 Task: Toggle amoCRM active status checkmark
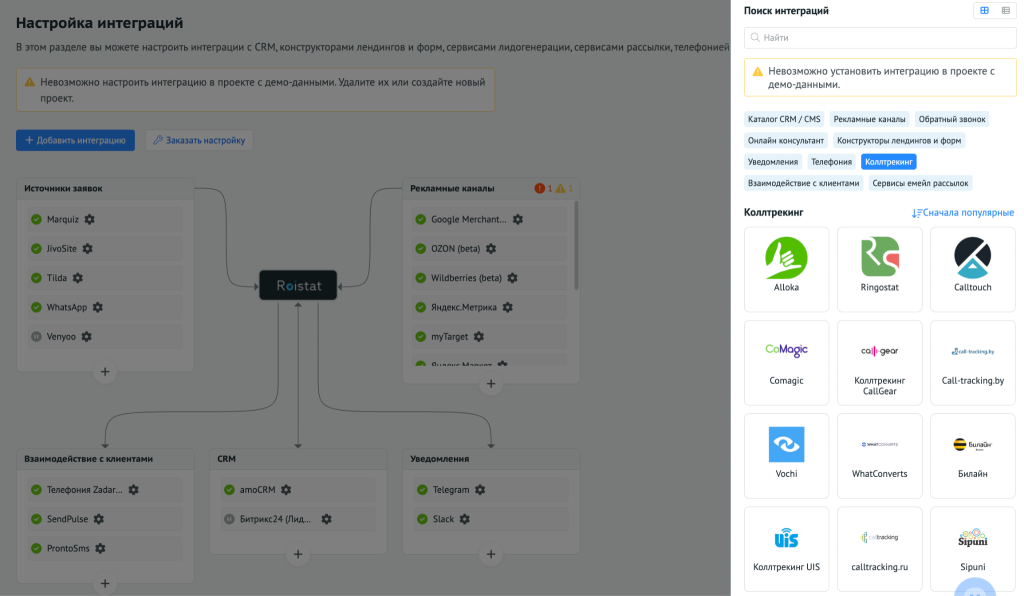pos(229,490)
